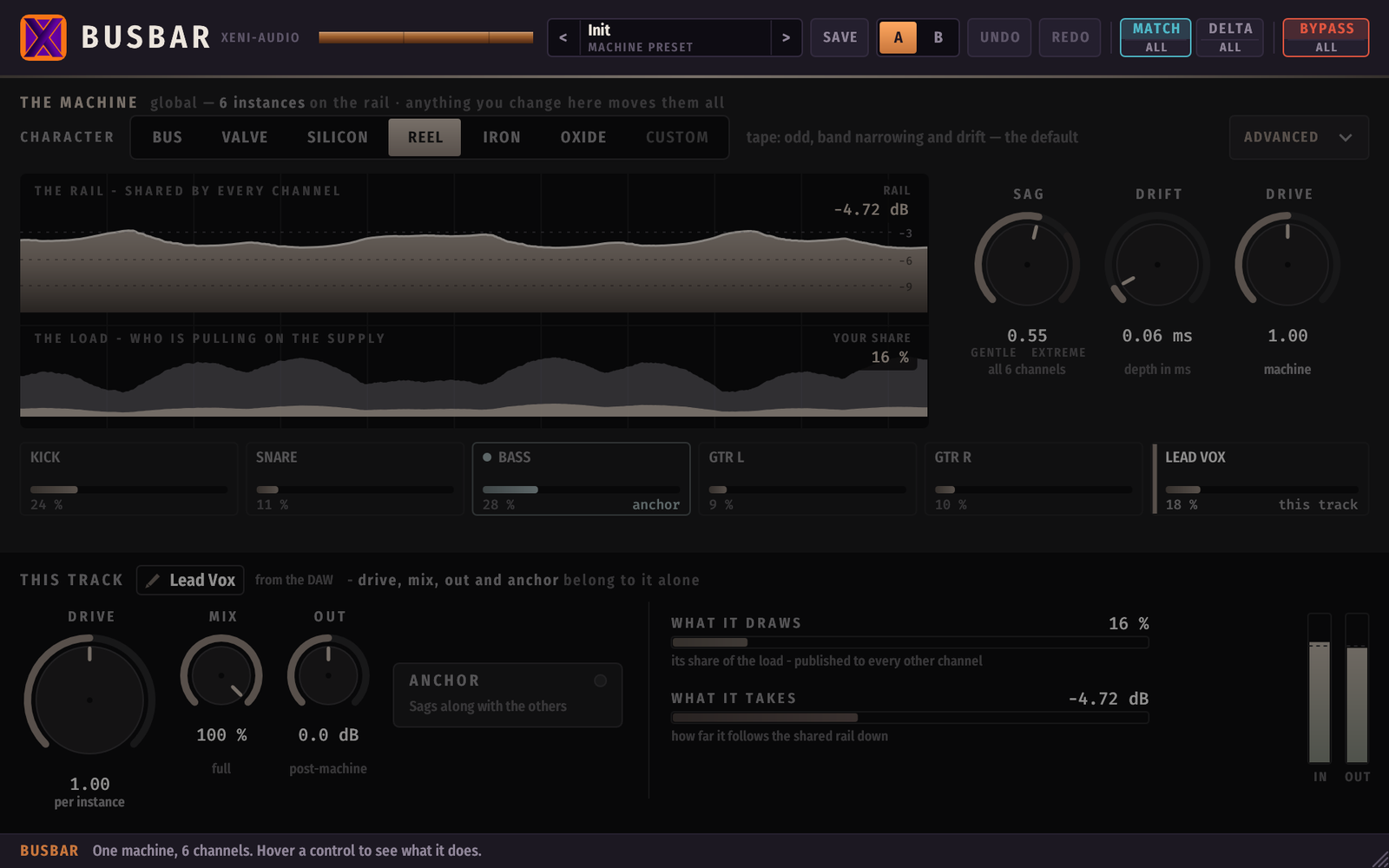Screen dimensions: 1389x868
Task: Click the Busbar X logo icon
Action: click(x=43, y=37)
